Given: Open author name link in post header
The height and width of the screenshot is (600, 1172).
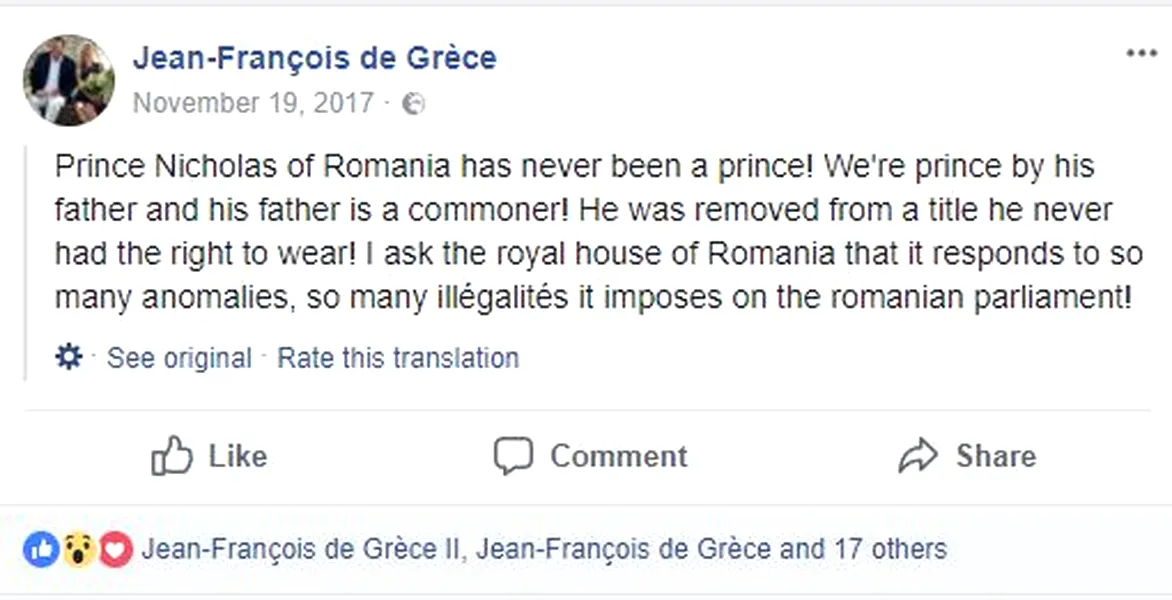Looking at the screenshot, I should pos(314,58).
